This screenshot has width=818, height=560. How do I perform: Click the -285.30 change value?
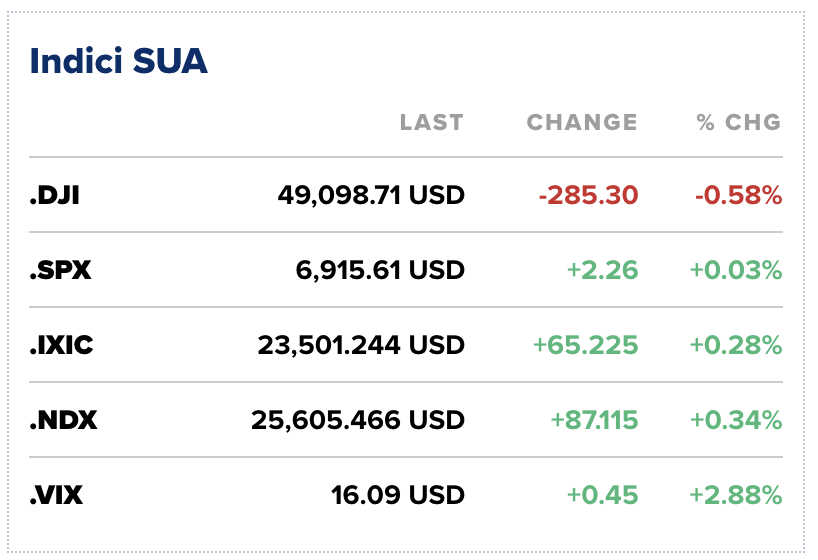[588, 195]
